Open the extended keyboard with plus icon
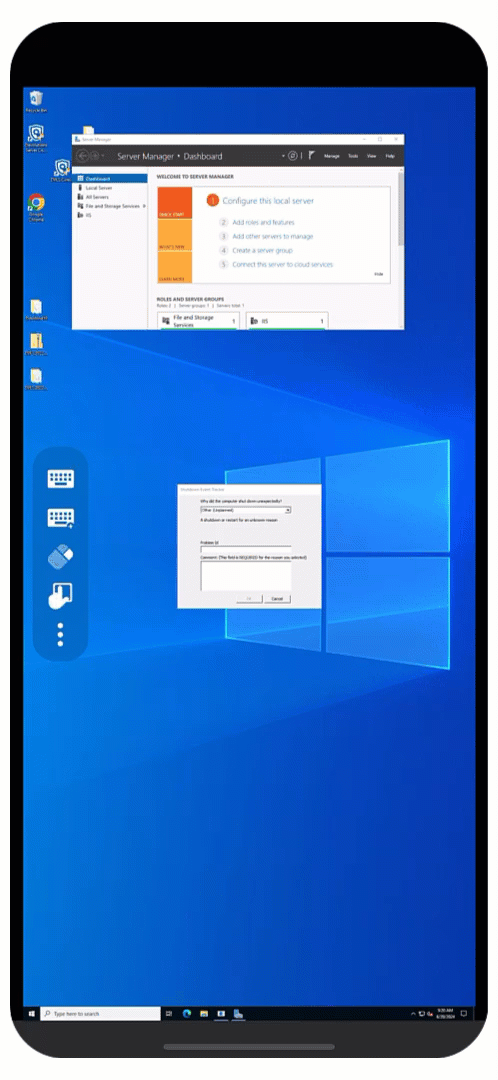This screenshot has height=1080, width=498. [x=61, y=518]
